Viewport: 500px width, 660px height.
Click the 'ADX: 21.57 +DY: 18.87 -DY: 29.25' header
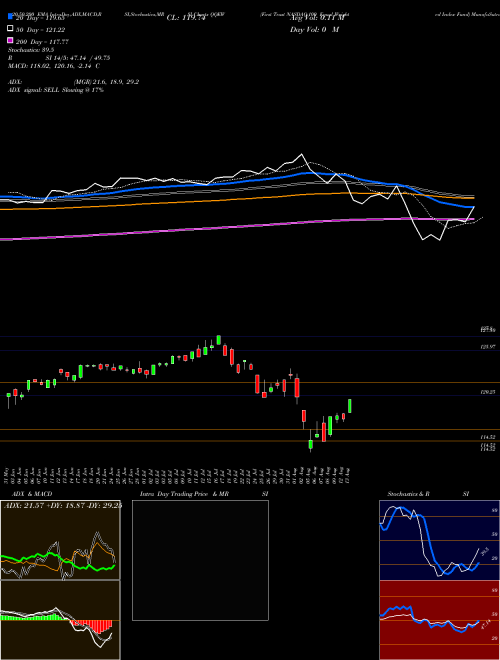[x=62, y=506]
